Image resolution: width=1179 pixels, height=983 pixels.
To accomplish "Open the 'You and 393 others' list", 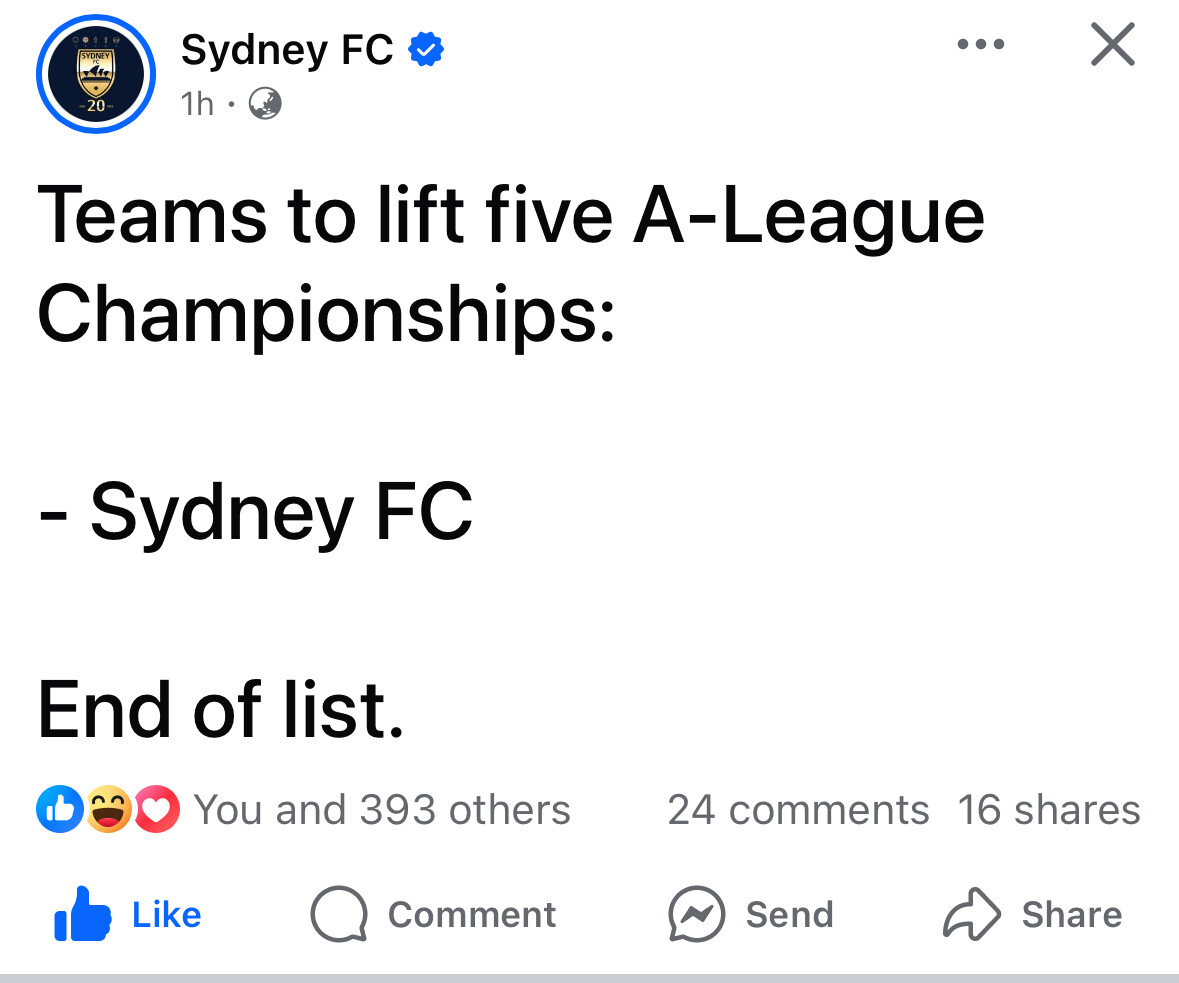I will point(382,810).
